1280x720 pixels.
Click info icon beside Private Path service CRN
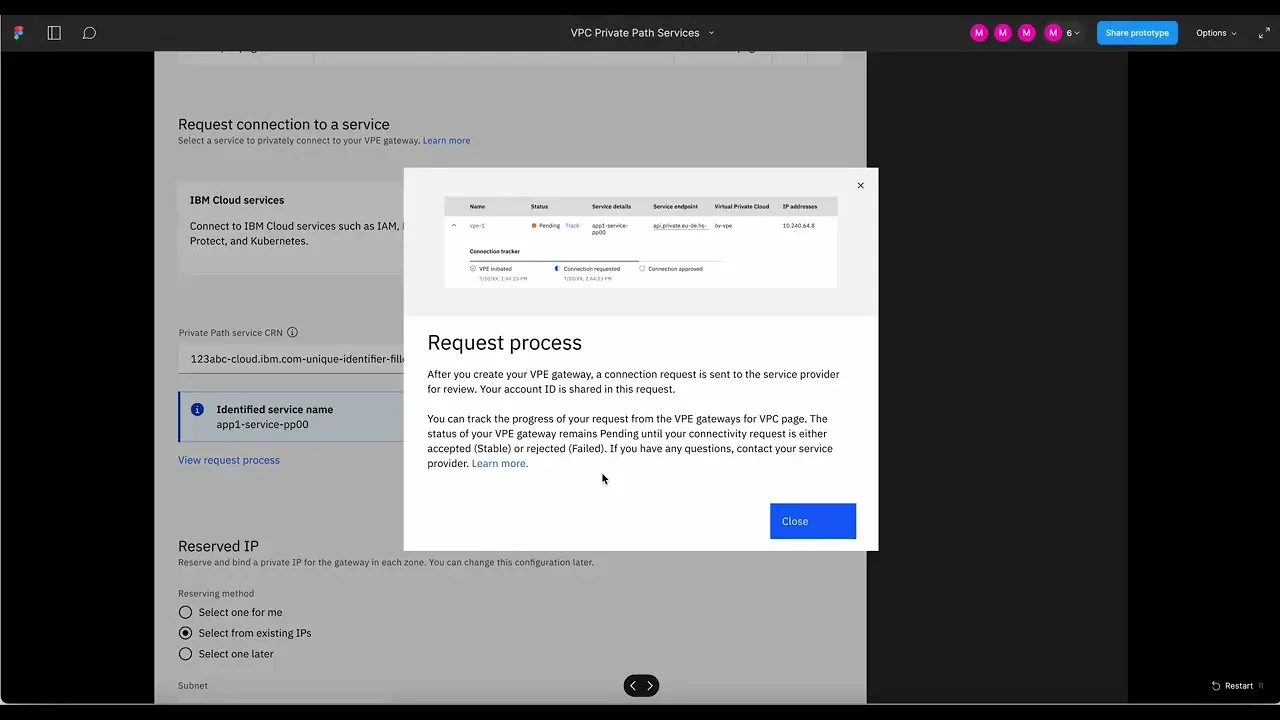click(292, 333)
